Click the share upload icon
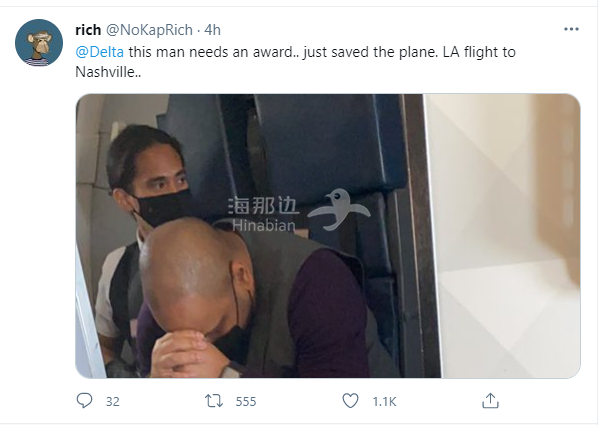 coord(490,401)
